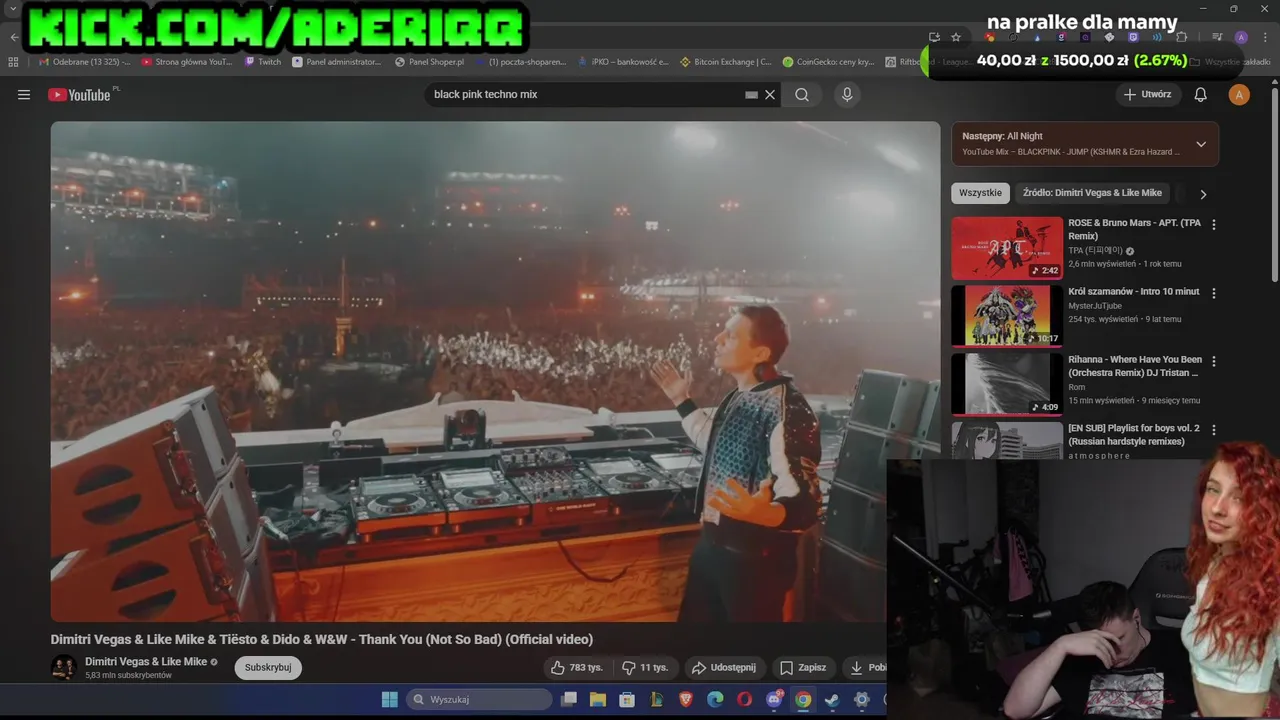Open the YouTube hamburger guide menu
The width and height of the screenshot is (1280, 720).
click(x=24, y=95)
